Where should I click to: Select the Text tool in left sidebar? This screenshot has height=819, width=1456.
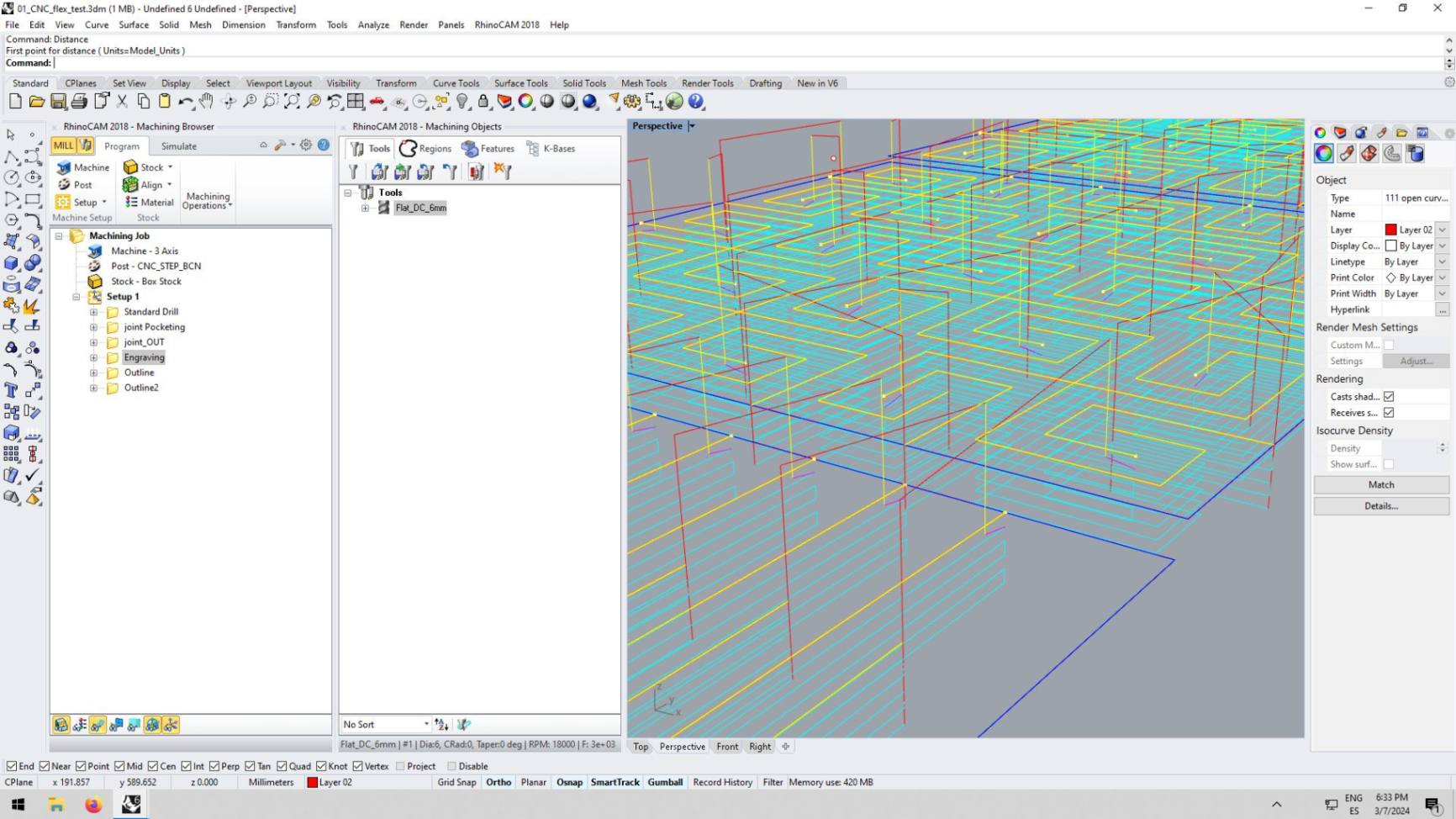pos(11,390)
